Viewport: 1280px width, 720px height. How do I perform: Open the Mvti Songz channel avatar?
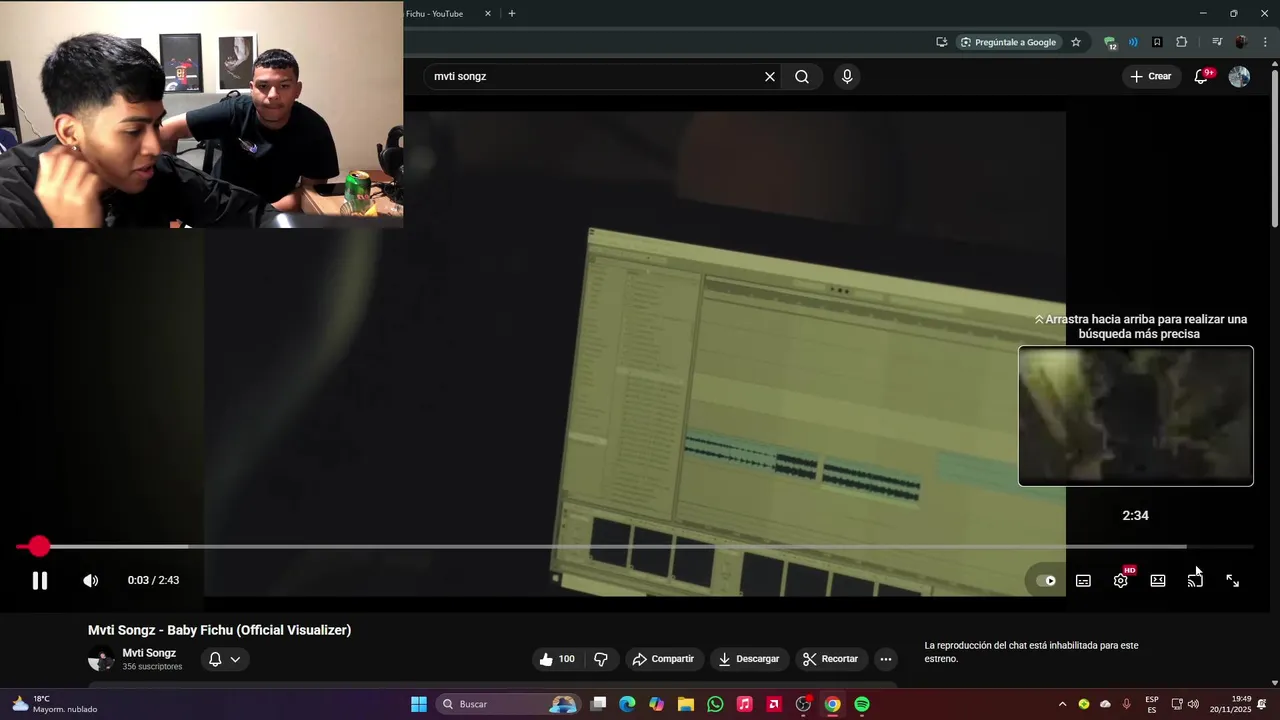tap(101, 659)
